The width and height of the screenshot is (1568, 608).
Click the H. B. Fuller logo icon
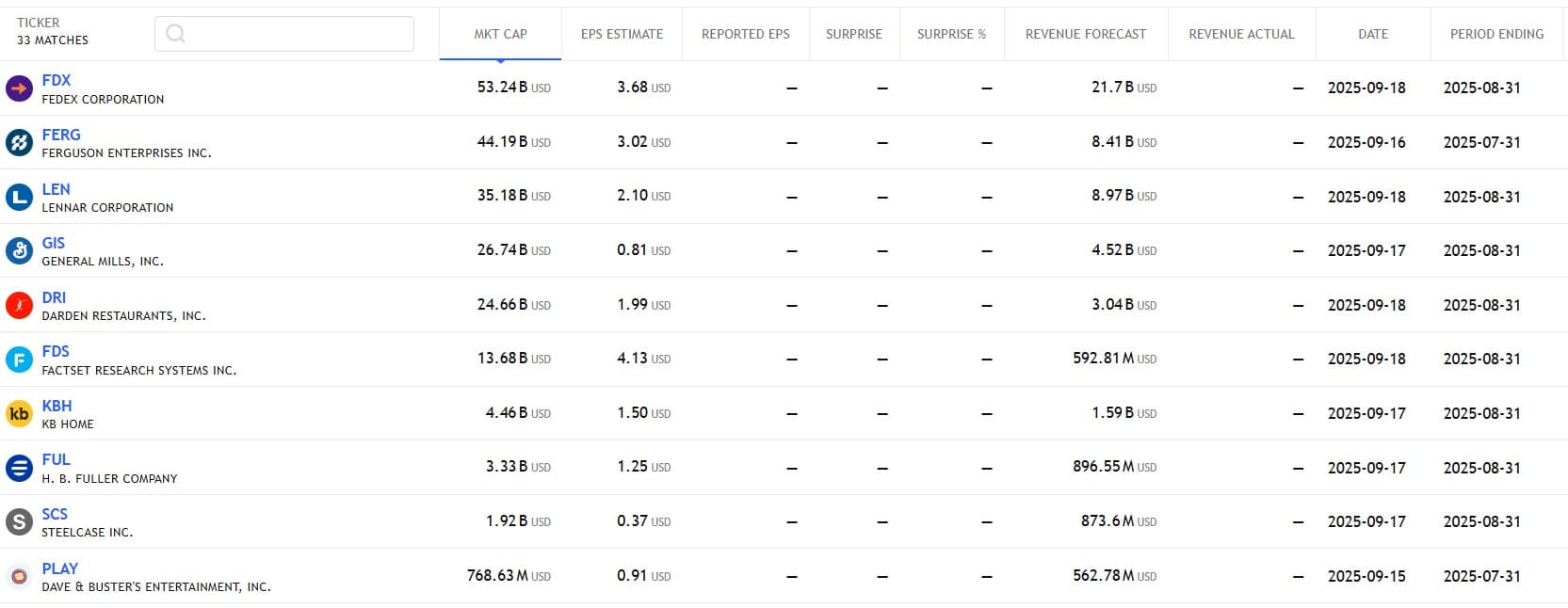[x=19, y=468]
